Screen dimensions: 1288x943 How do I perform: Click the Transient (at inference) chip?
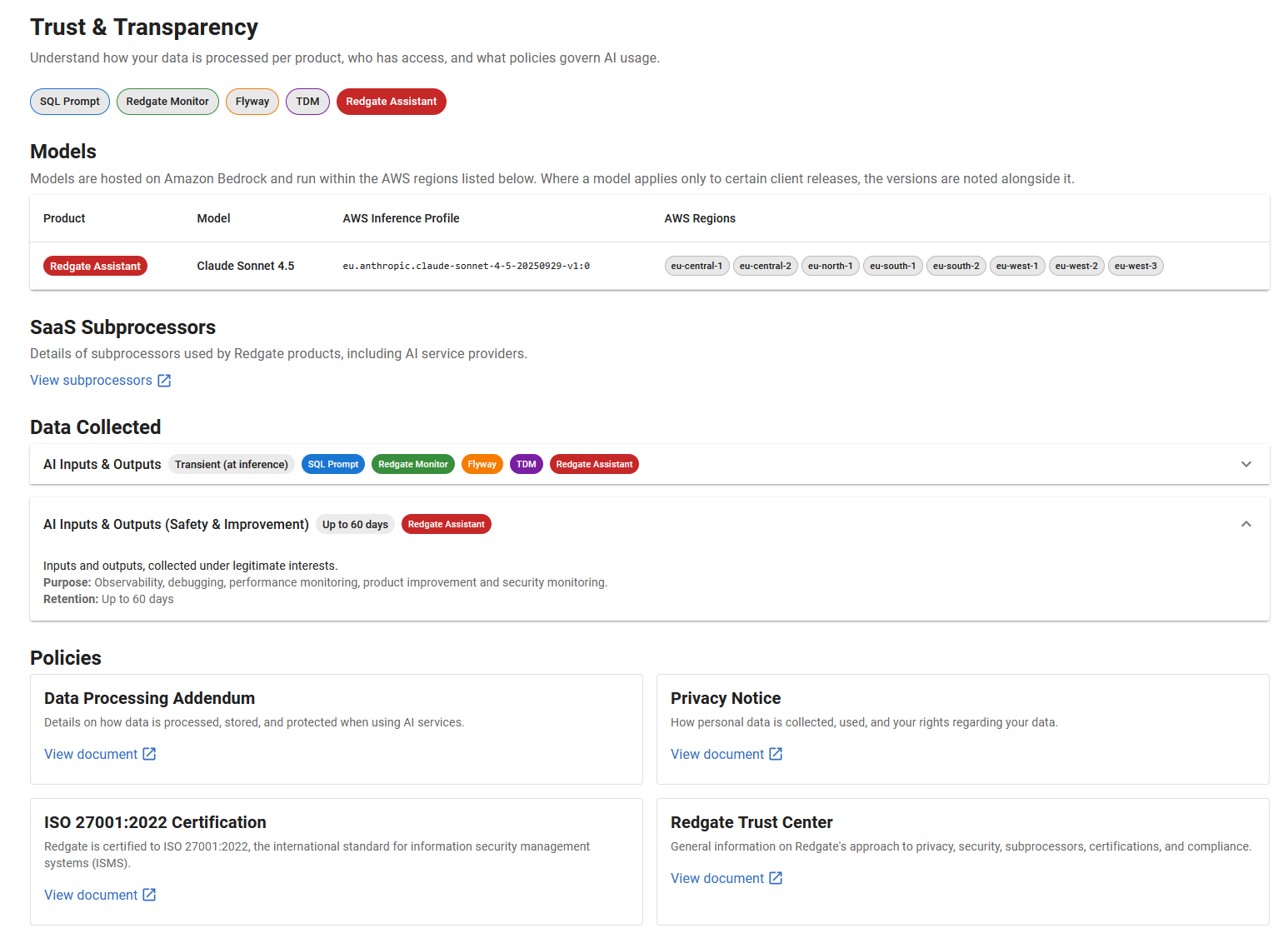click(x=232, y=465)
